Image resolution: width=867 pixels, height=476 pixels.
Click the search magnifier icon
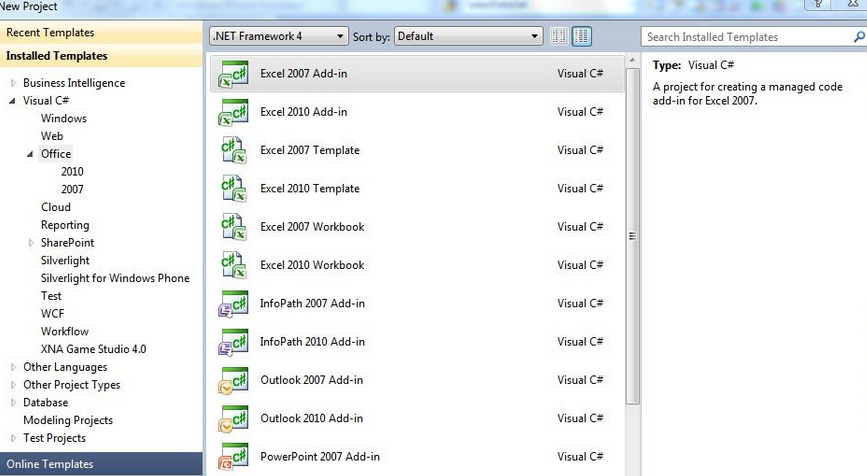[x=859, y=37]
